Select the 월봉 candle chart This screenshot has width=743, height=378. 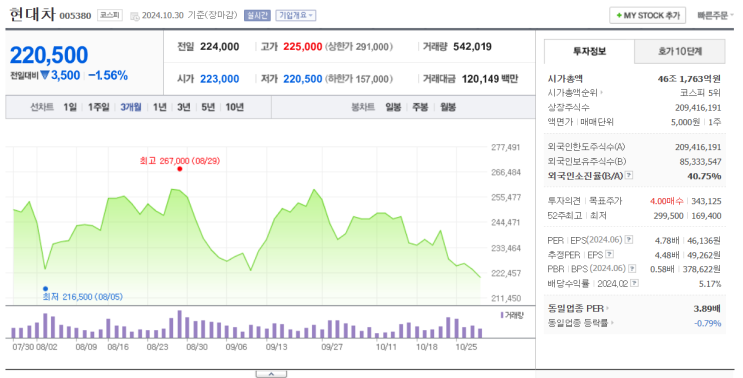(448, 108)
